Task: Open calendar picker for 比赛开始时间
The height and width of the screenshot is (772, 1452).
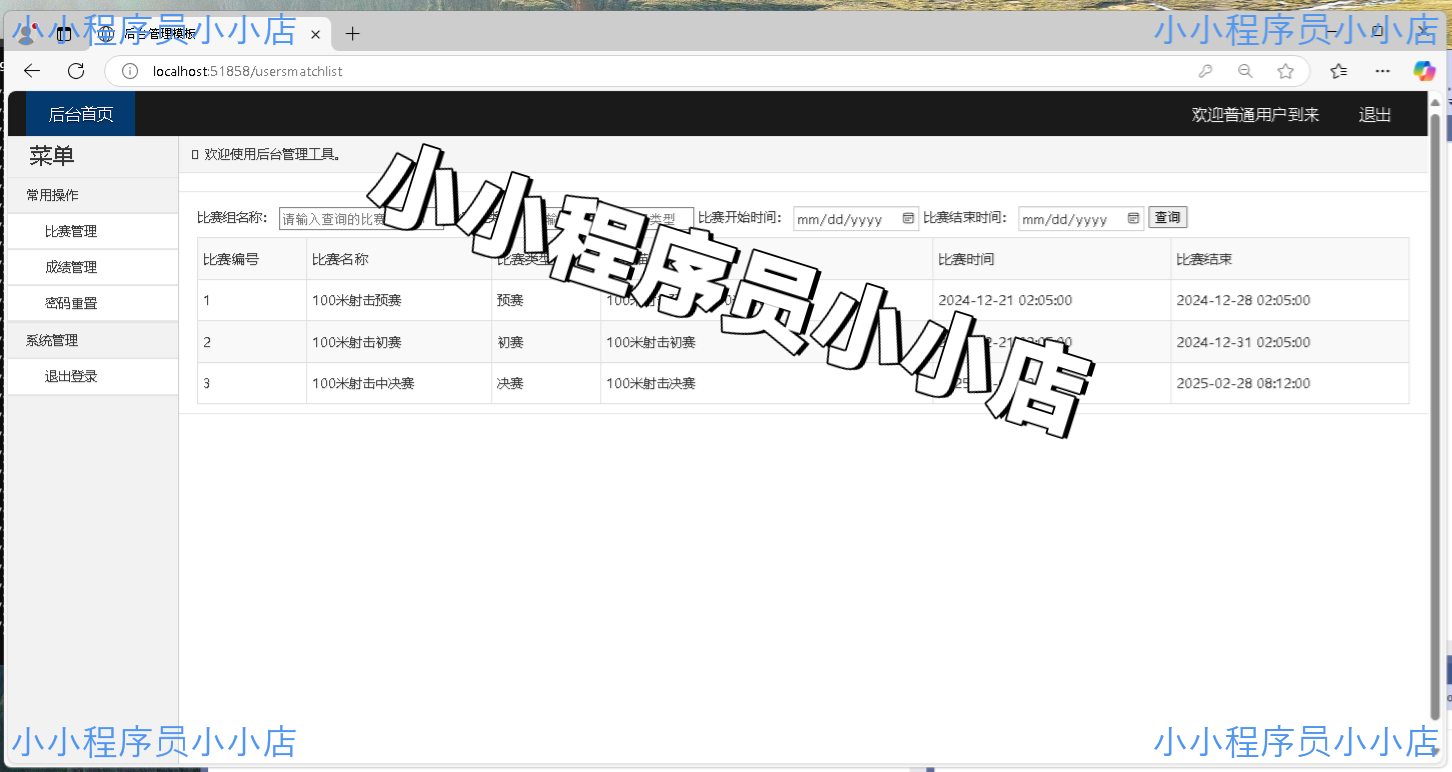Action: click(x=908, y=219)
